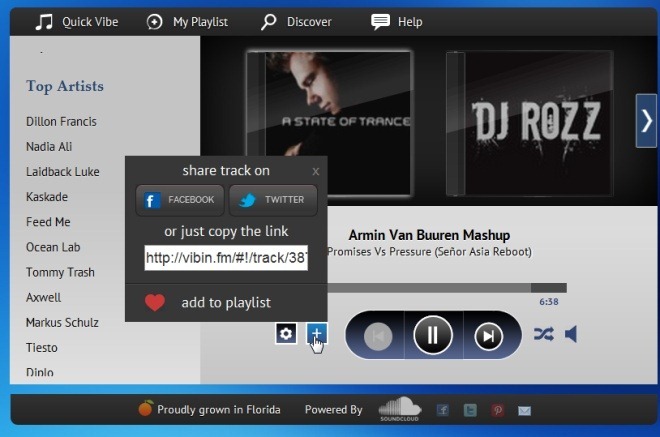Screen dimensions: 660x437
Task: Open My Playlist tab
Action: [187, 21]
